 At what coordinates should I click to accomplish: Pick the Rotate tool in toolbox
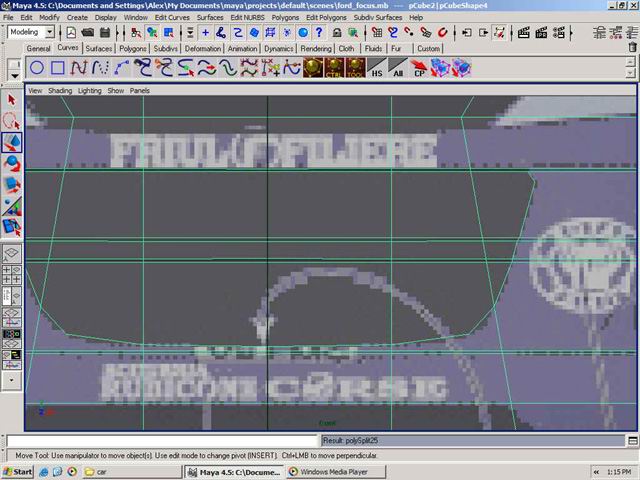point(12,164)
